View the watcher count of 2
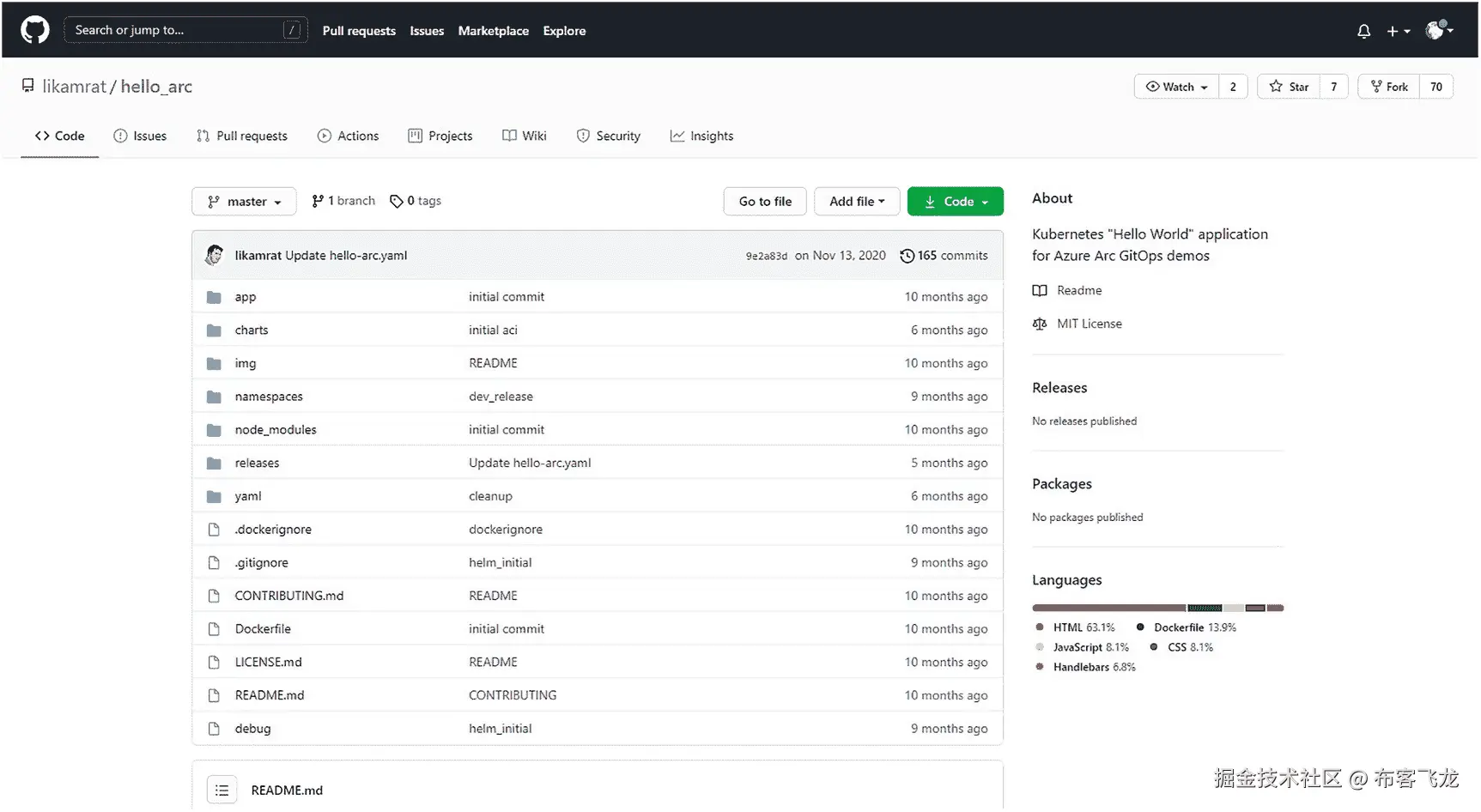The height and width of the screenshot is (812, 1481). (x=1233, y=87)
